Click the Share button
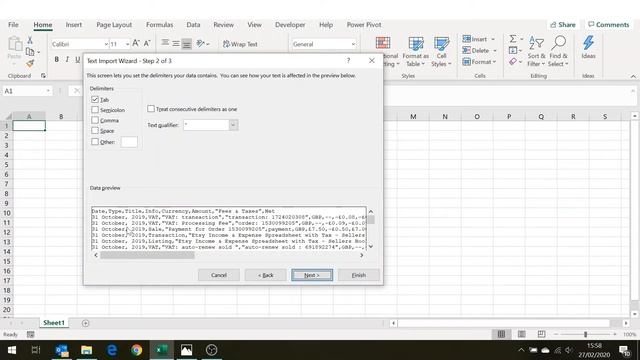The width and height of the screenshot is (640, 360). (563, 24)
